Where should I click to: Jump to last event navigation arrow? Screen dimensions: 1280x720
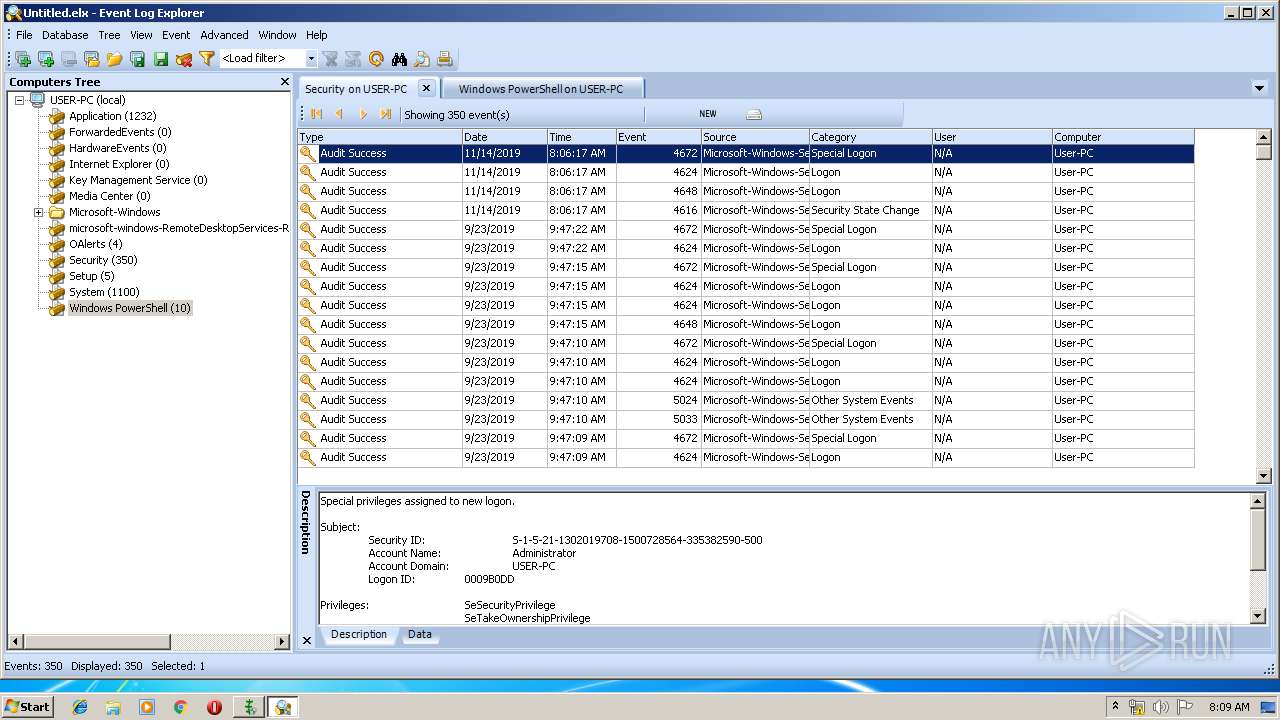point(386,114)
